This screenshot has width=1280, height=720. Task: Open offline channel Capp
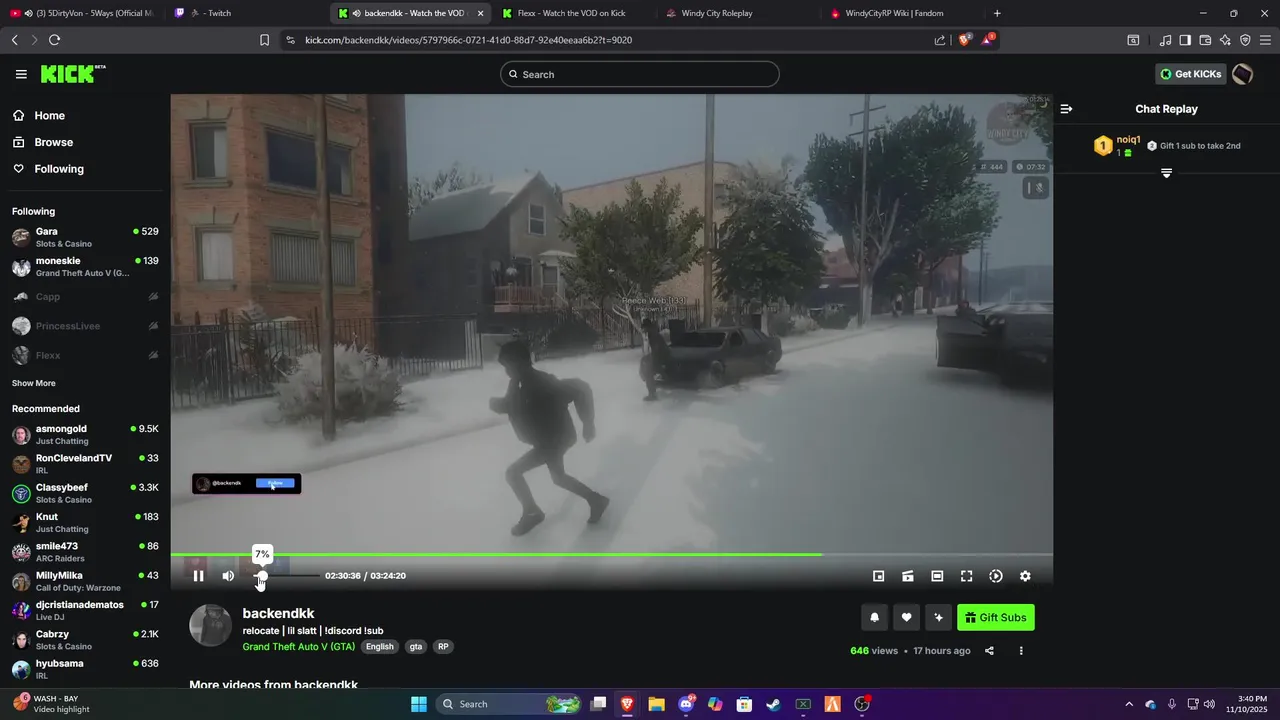pos(85,297)
